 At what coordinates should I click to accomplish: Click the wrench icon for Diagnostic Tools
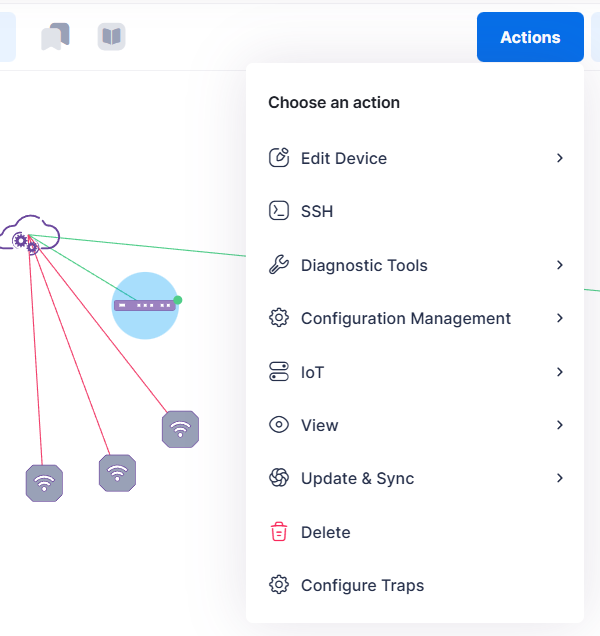pyautogui.click(x=279, y=265)
